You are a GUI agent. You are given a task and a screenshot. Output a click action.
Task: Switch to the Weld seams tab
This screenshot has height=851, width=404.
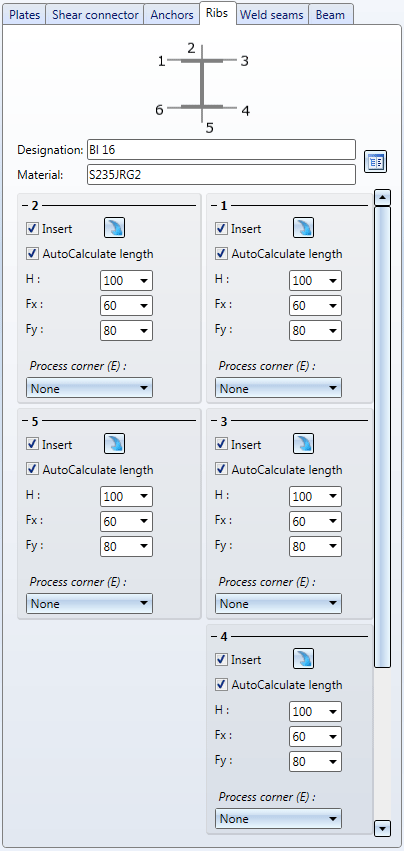click(272, 15)
